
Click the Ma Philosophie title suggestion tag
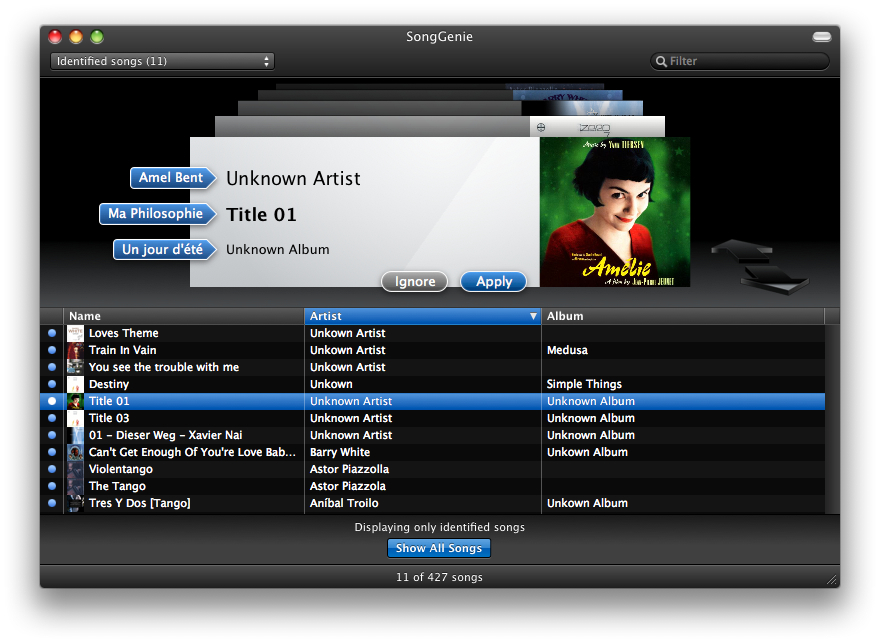click(x=157, y=214)
